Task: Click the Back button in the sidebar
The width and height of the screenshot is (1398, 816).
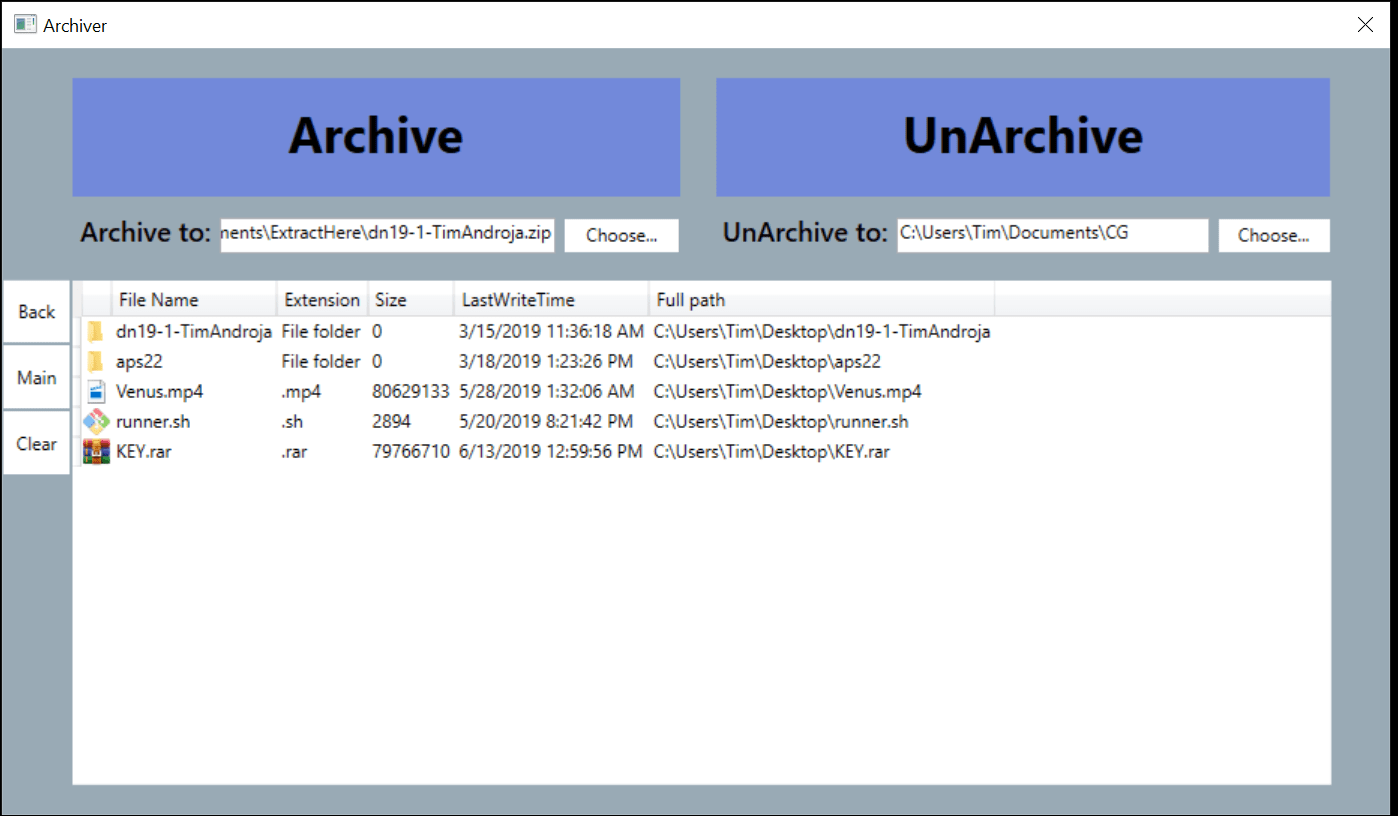Action: pyautogui.click(x=36, y=311)
